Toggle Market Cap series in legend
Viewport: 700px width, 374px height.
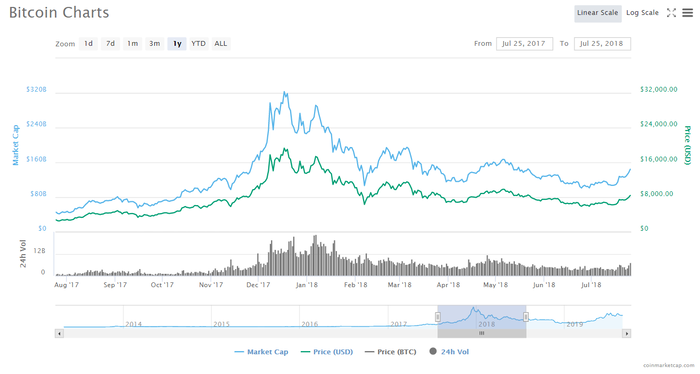tap(261, 352)
